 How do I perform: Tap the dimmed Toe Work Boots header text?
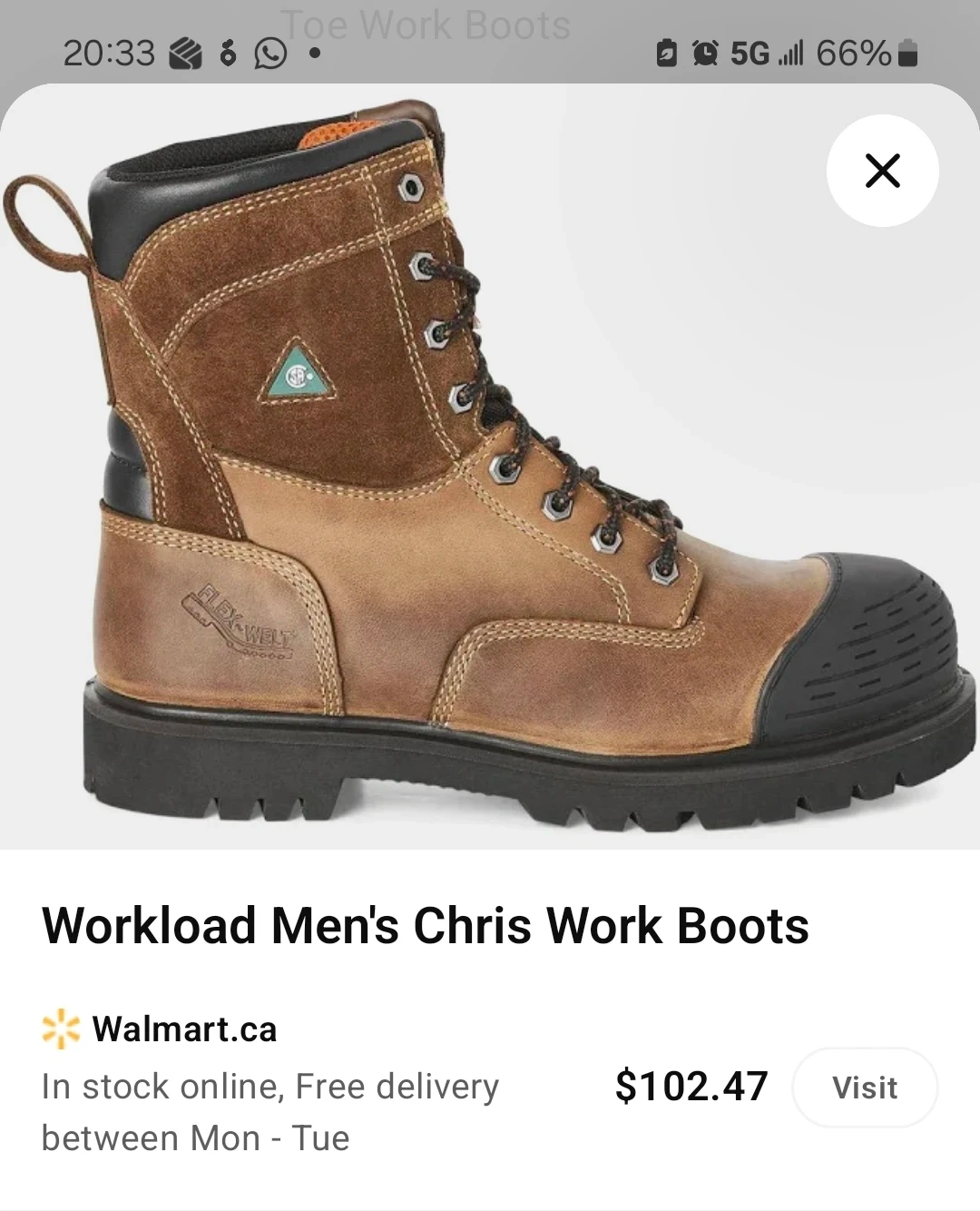(x=426, y=25)
